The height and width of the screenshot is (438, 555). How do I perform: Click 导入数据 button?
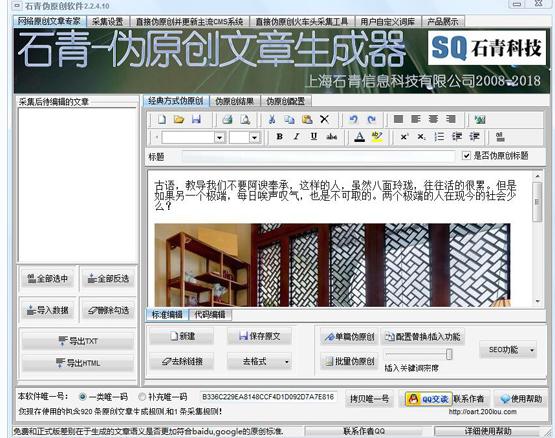[47, 310]
